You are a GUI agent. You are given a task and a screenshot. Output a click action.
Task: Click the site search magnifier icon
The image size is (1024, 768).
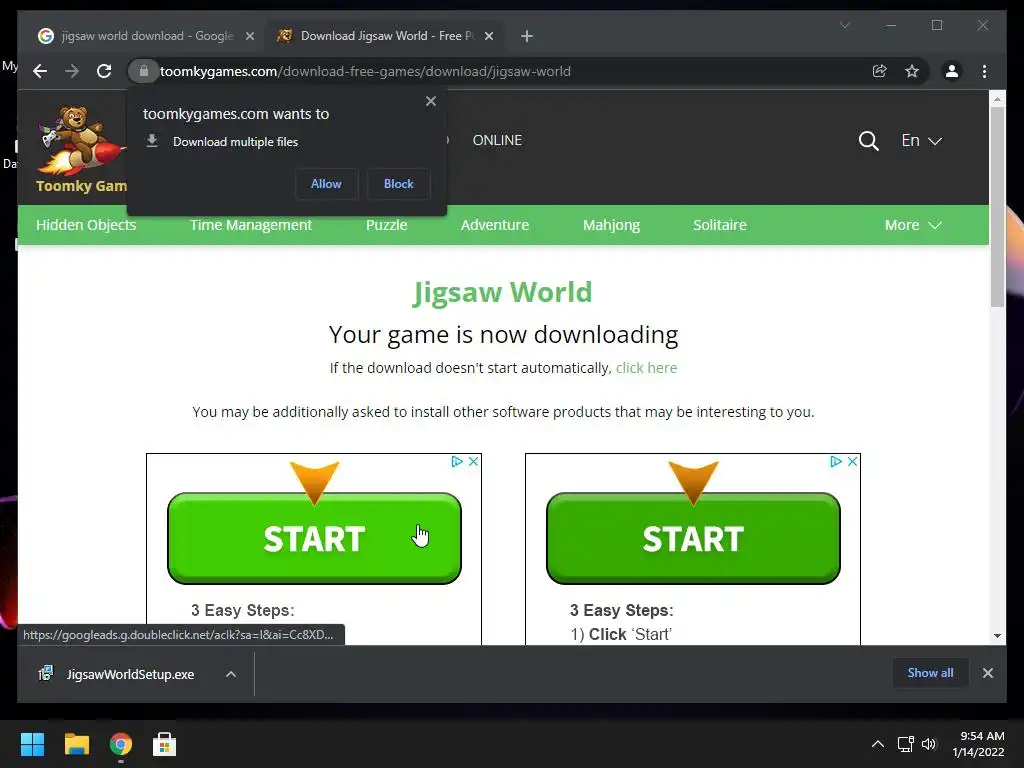click(868, 140)
